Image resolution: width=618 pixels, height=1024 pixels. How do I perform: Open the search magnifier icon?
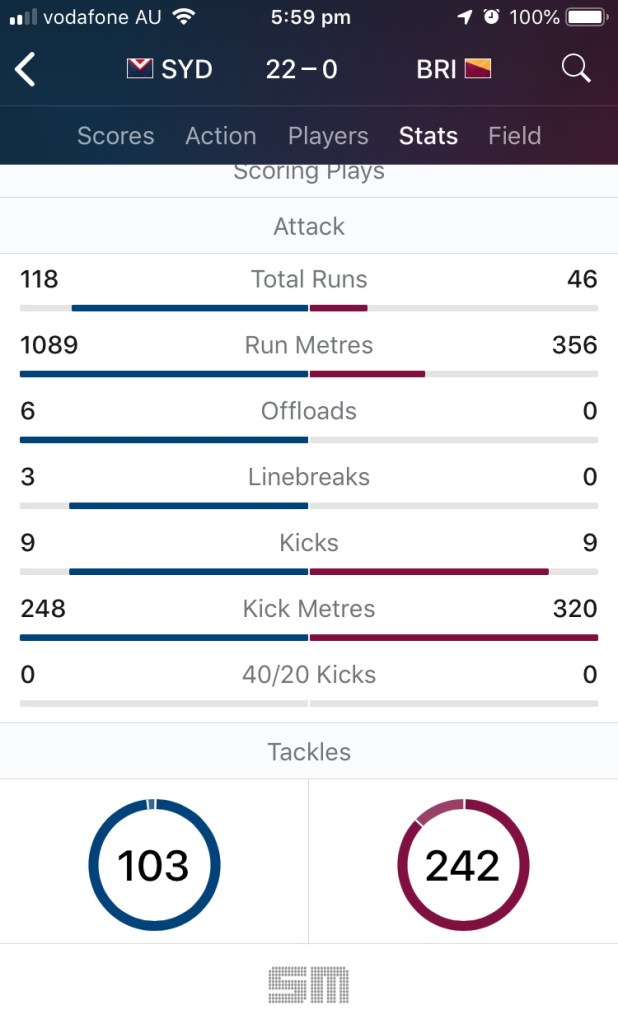[x=576, y=69]
